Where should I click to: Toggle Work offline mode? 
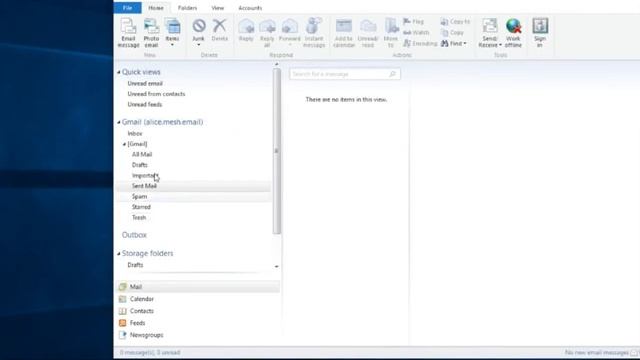[513, 33]
